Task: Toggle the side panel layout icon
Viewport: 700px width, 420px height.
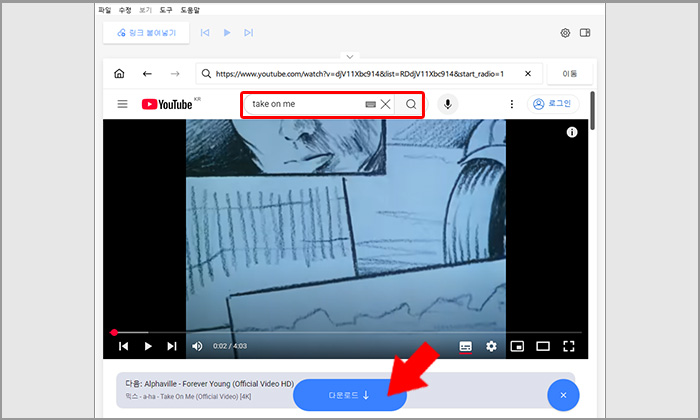Action: click(585, 33)
